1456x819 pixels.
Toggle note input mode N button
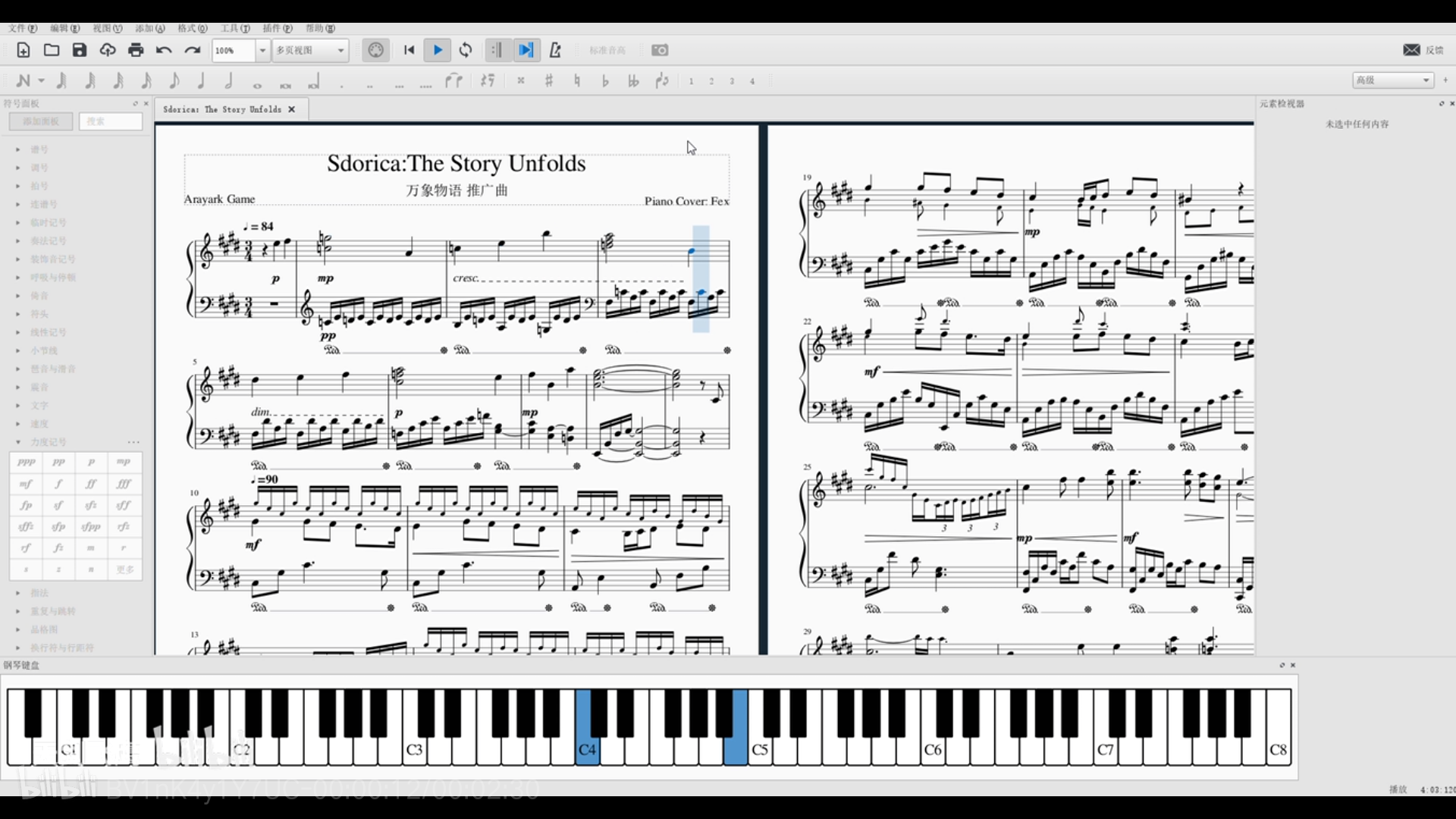coord(24,80)
